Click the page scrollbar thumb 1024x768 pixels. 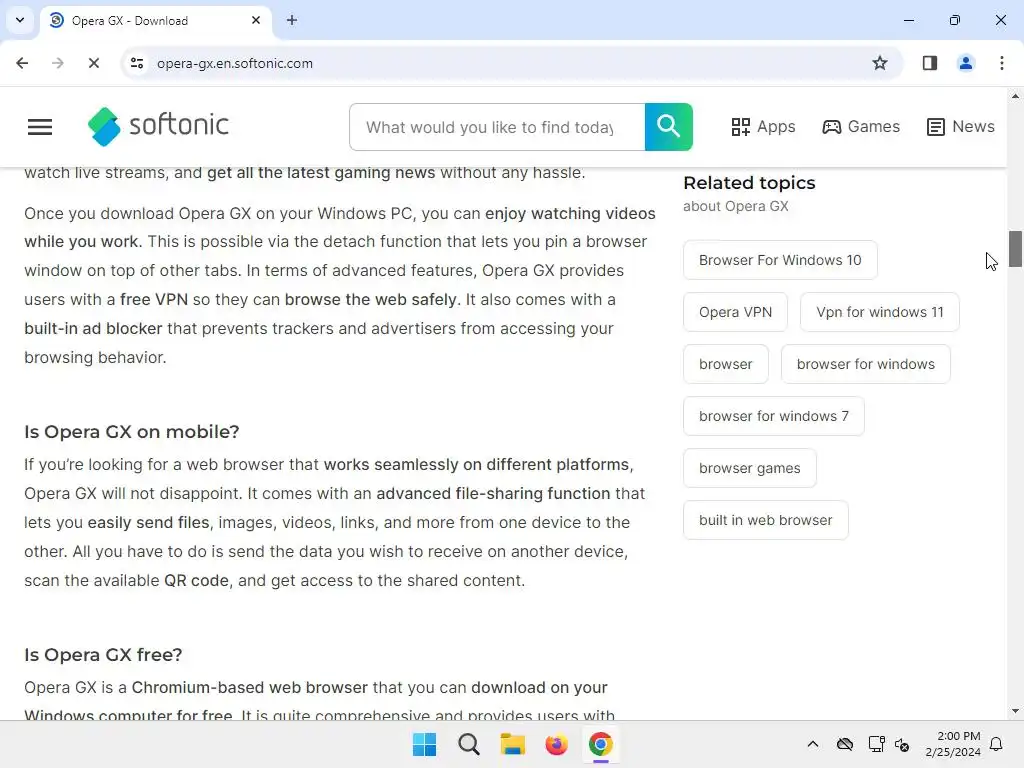click(1015, 249)
